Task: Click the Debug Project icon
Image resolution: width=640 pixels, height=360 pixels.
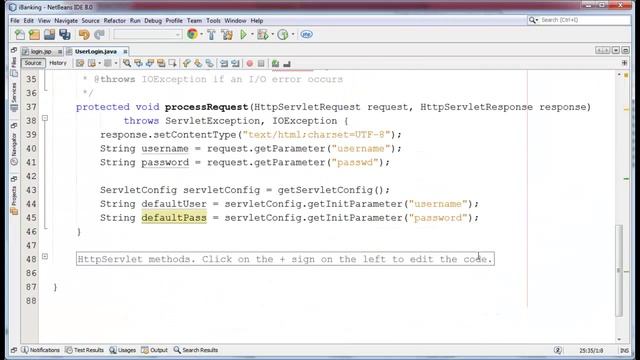Action: [x=263, y=35]
